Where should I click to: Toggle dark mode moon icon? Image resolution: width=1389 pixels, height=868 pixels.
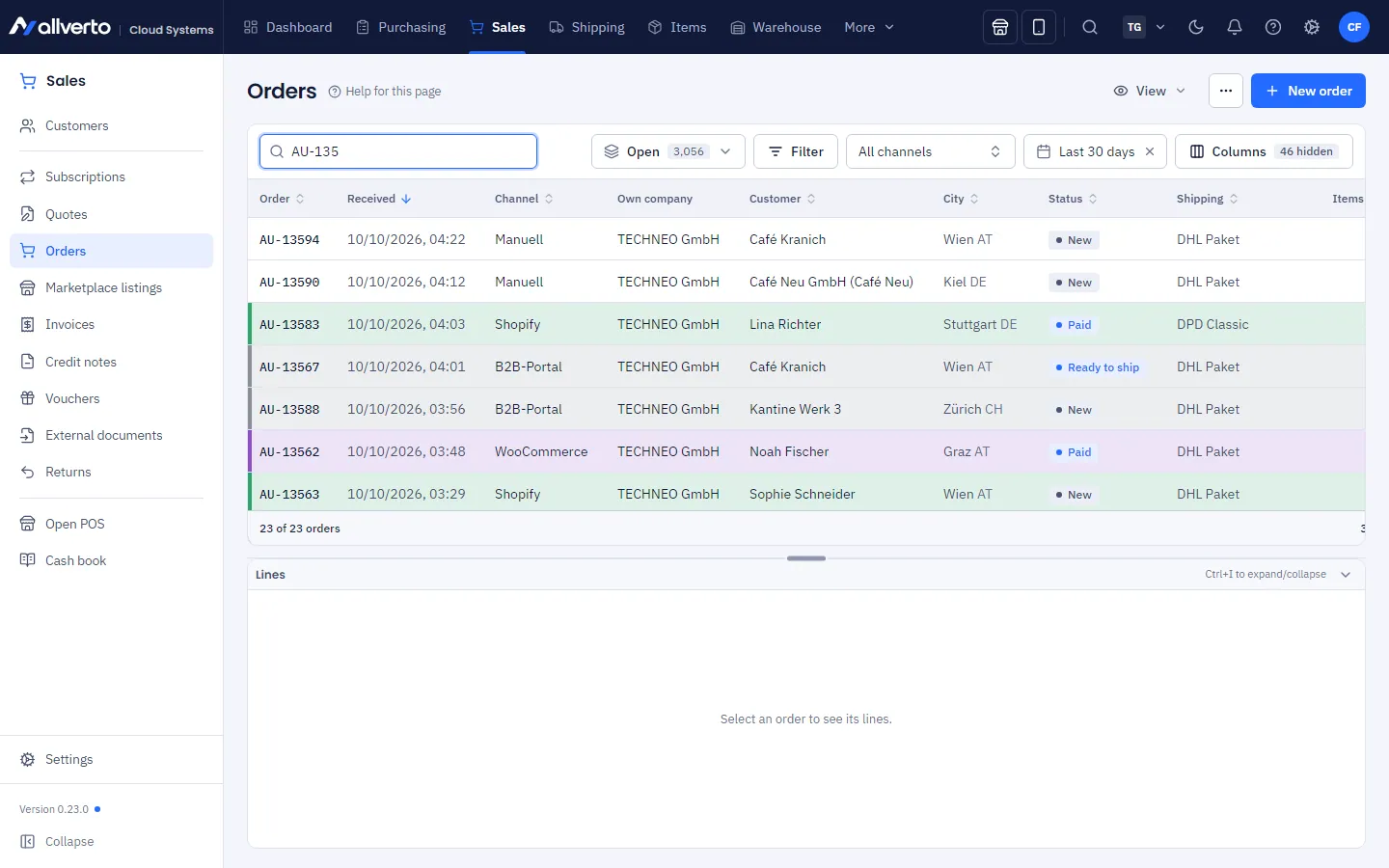(x=1196, y=27)
